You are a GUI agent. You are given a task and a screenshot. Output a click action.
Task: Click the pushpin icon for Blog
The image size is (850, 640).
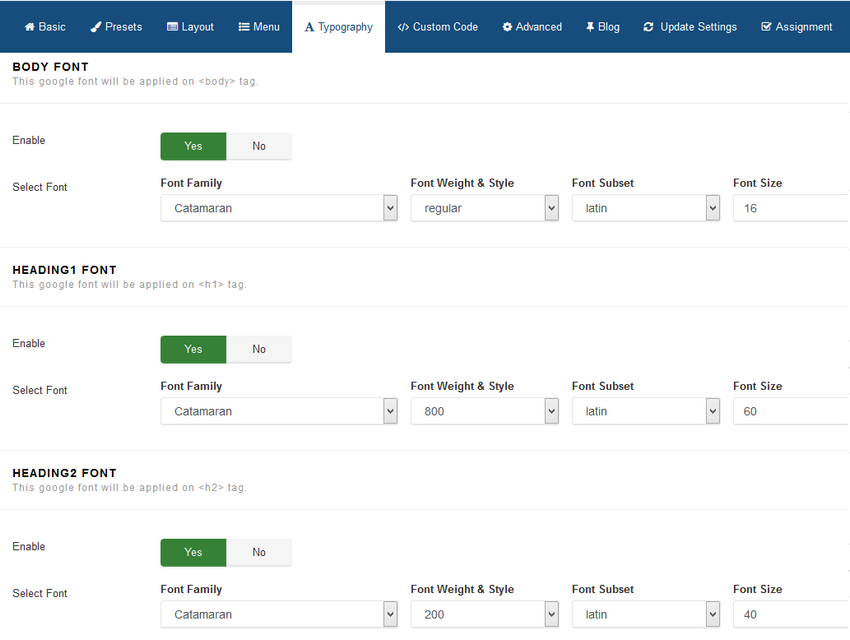pos(590,27)
